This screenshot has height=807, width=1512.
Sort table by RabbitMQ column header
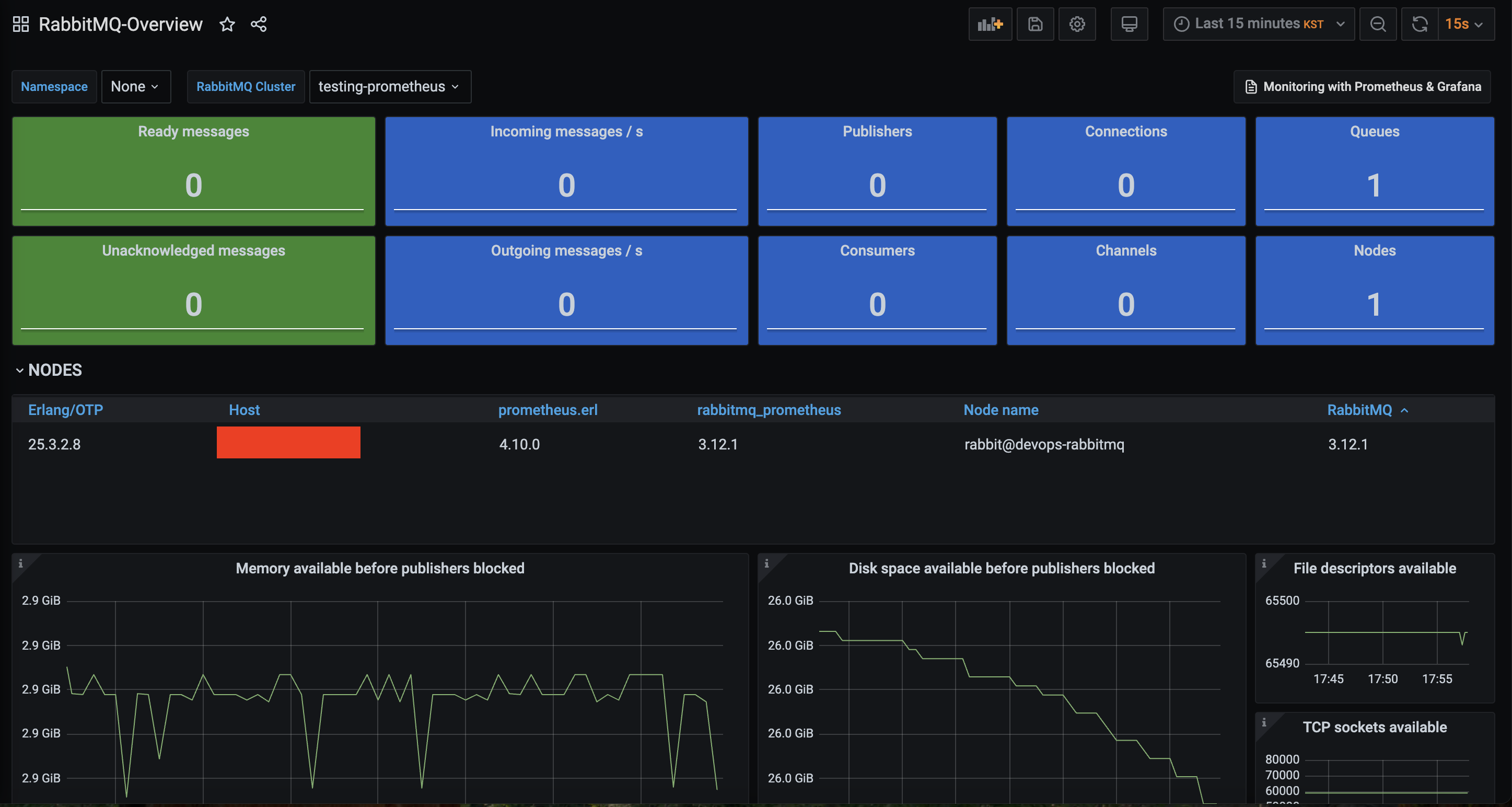[1359, 410]
